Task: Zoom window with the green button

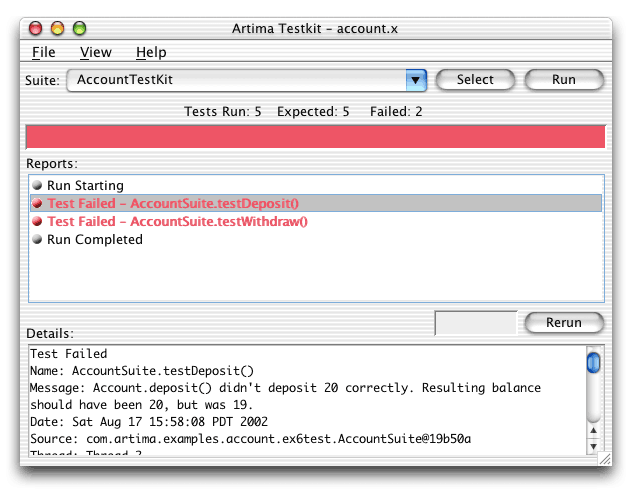Action: [80, 28]
